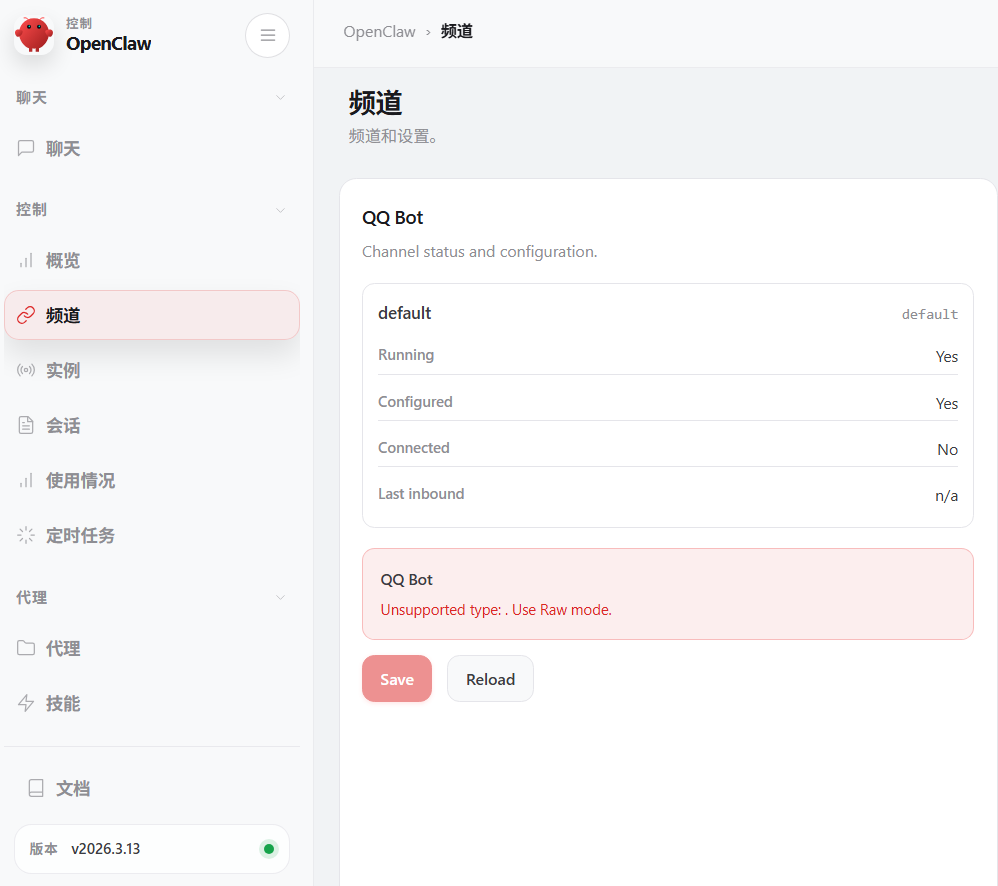Click the scheduled tasks spinner icon
The height and width of the screenshot is (886, 998).
26,535
